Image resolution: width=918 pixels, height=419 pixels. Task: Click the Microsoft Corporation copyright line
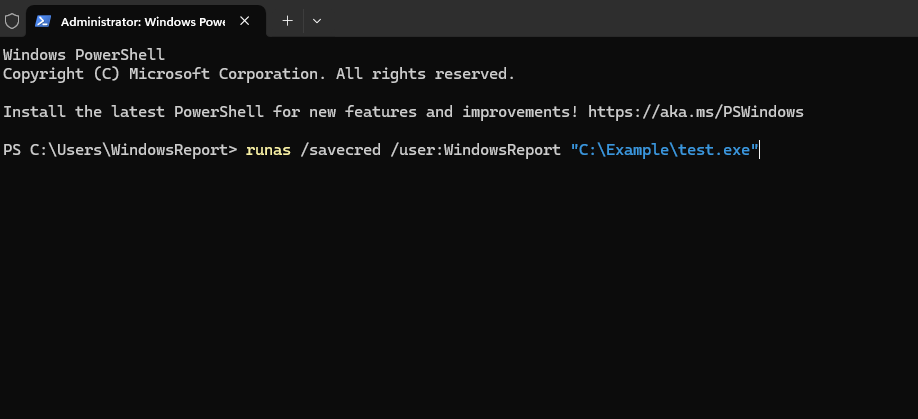[x=259, y=74]
